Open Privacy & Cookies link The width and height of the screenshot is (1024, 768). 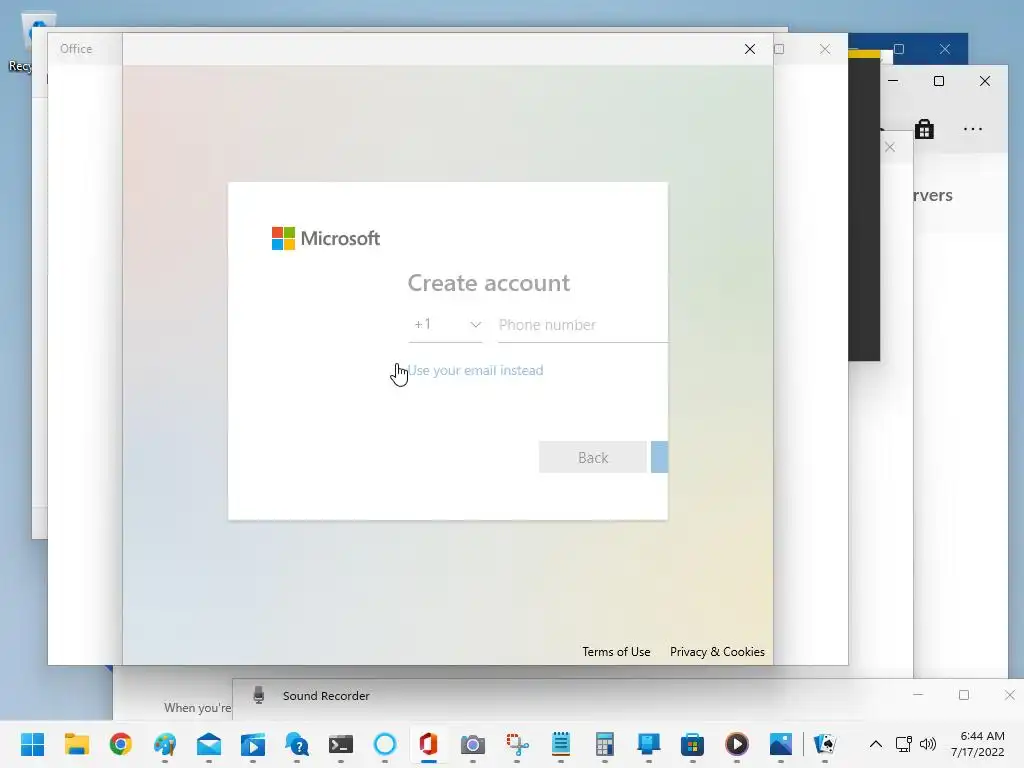(x=717, y=652)
